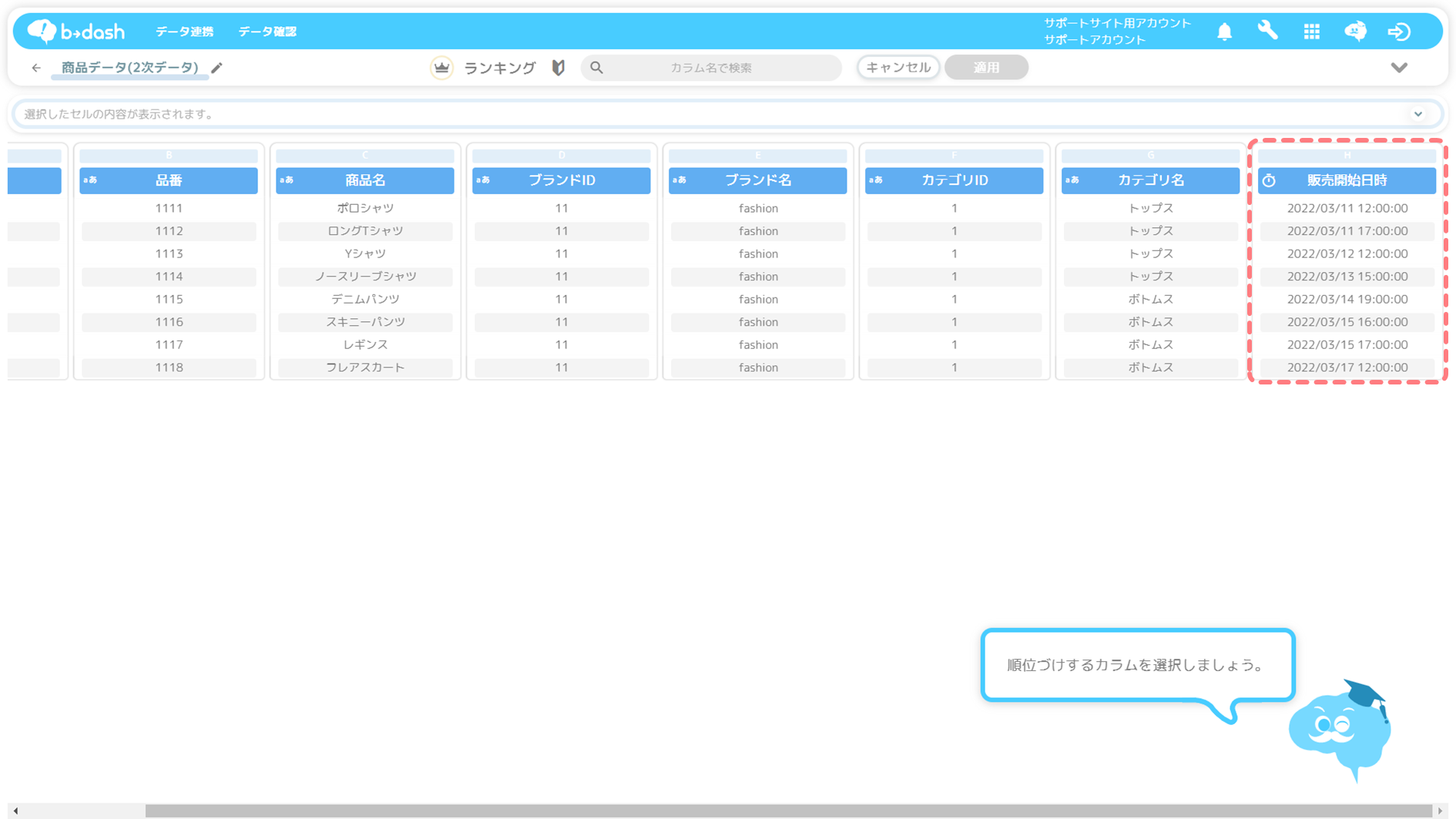1456x819 pixels.
Task: Click the b→dash logo
Action: tap(75, 32)
